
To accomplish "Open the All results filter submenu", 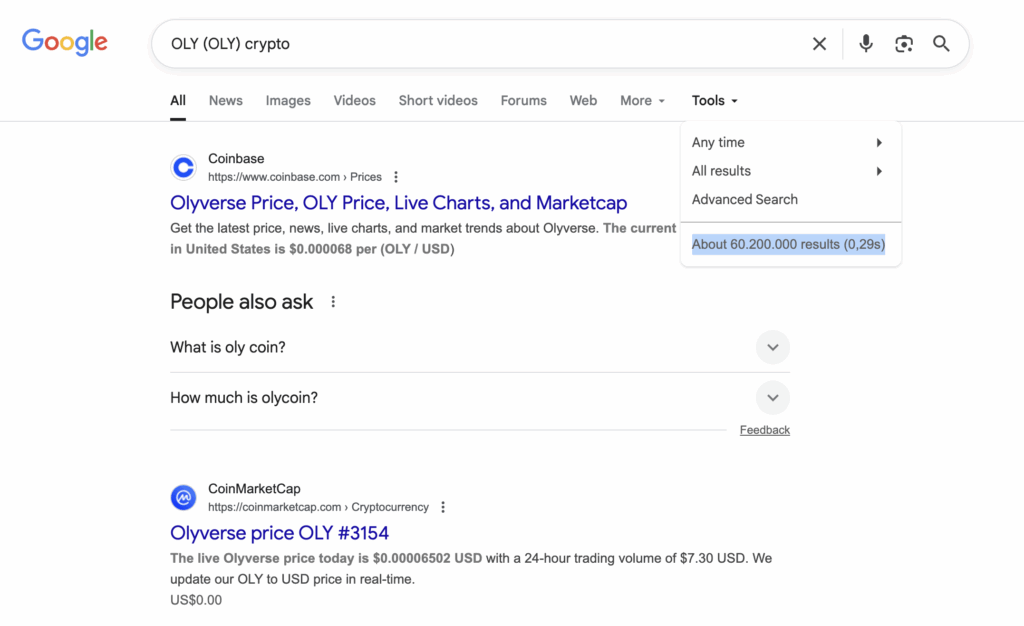I will click(x=789, y=171).
